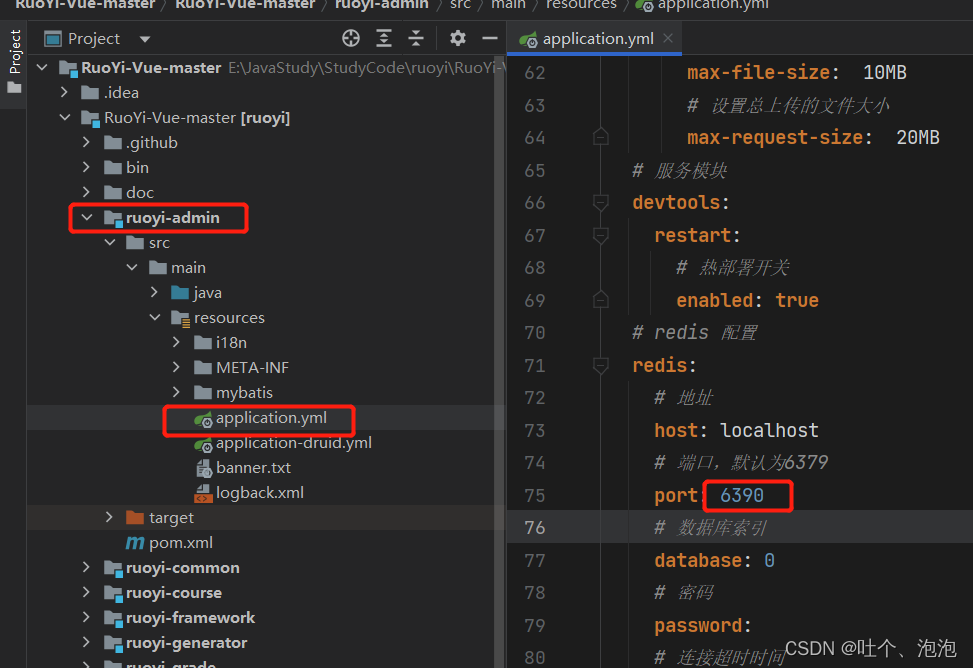Click the database value 0

(x=769, y=561)
